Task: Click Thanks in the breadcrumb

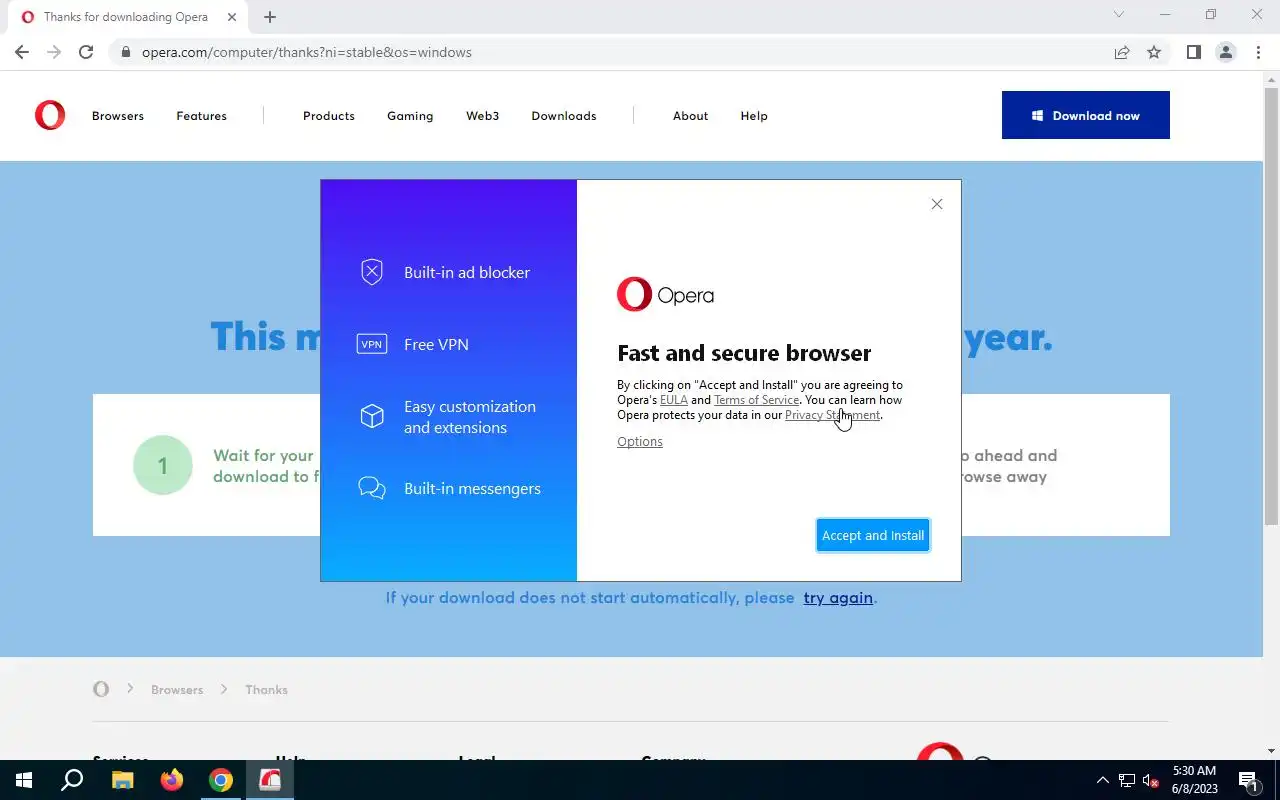Action: (266, 690)
